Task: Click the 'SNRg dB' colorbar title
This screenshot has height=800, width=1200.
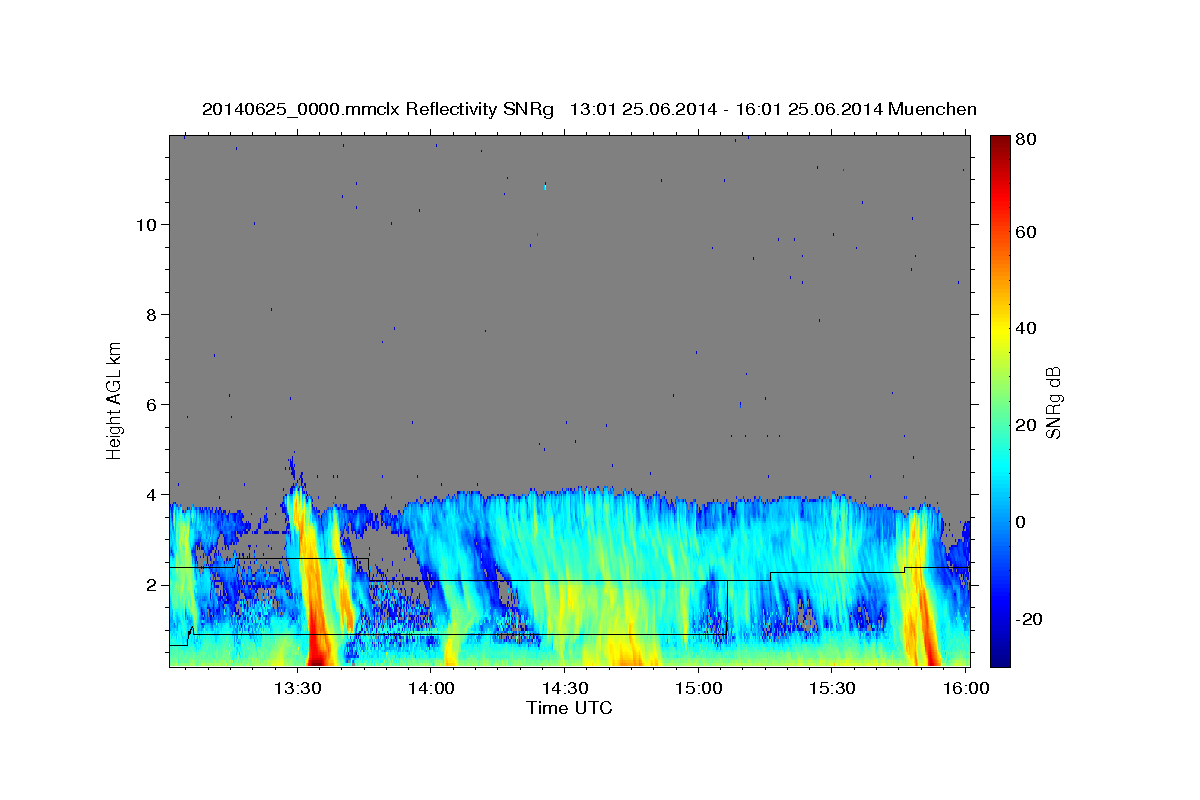Action: [x=1054, y=401]
